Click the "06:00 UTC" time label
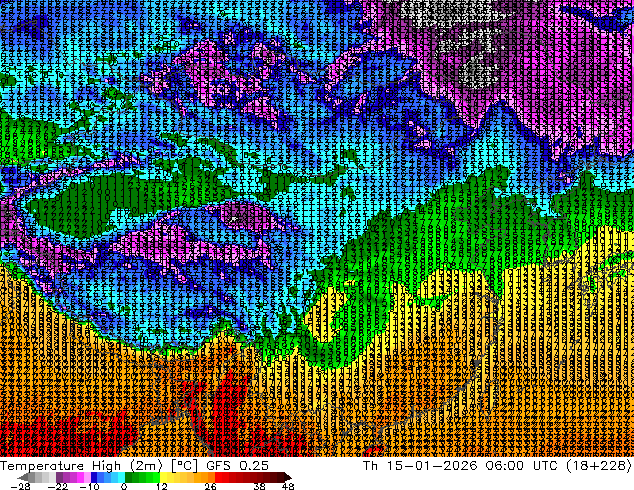Viewport: 634px width, 490px height. tap(523, 466)
